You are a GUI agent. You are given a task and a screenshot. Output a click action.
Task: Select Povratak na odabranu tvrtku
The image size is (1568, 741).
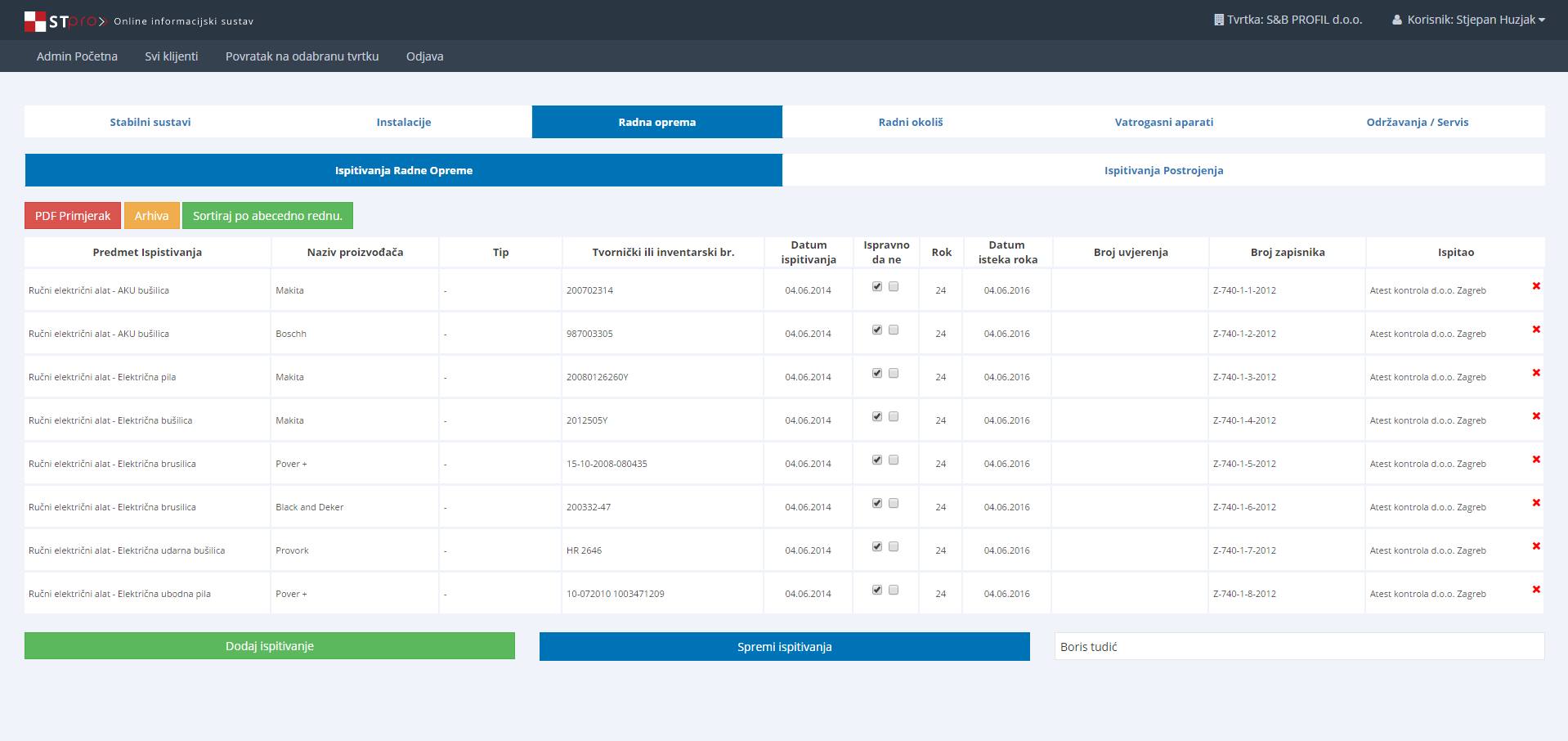302,56
